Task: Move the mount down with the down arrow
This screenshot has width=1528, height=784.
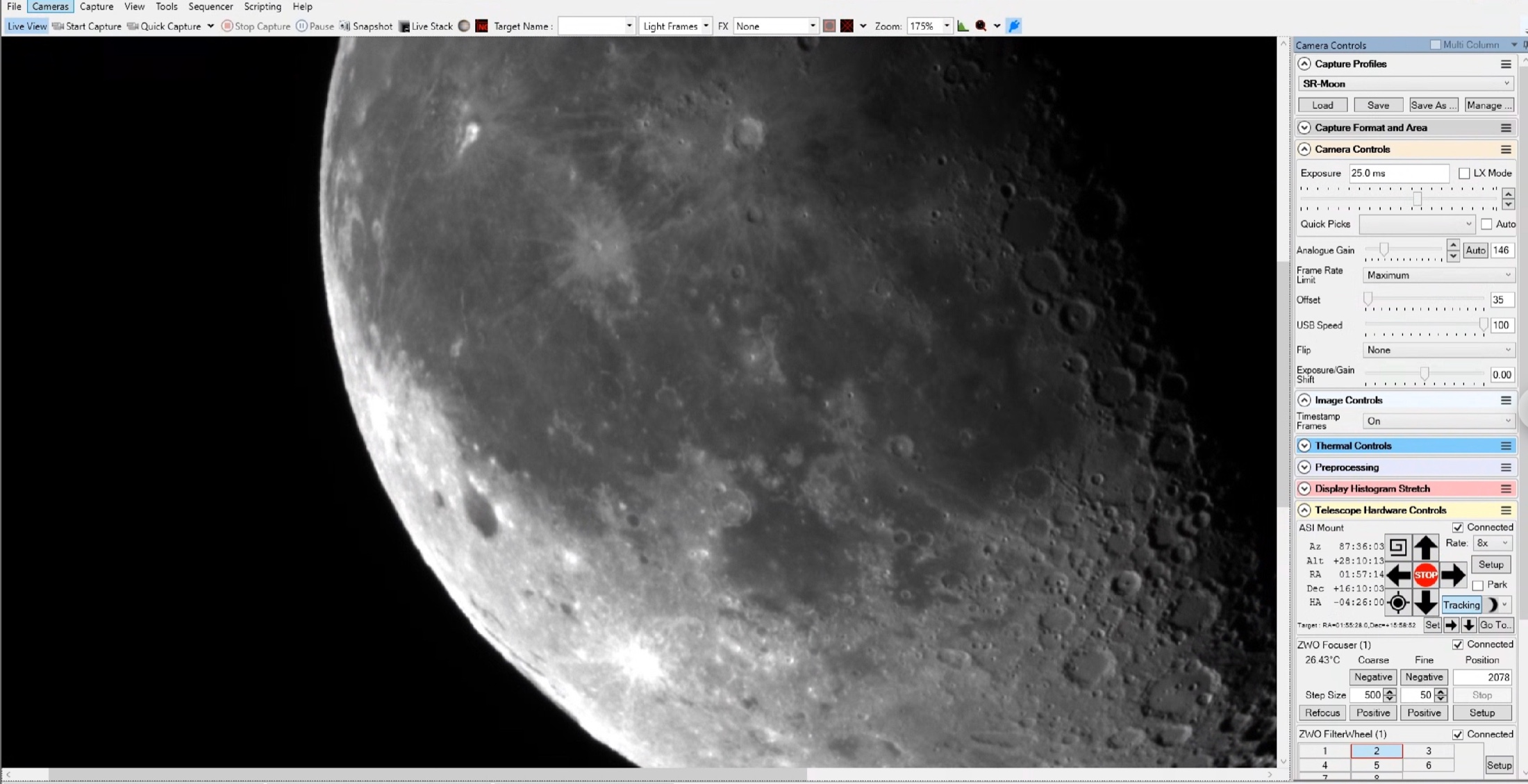Action: tap(1425, 603)
